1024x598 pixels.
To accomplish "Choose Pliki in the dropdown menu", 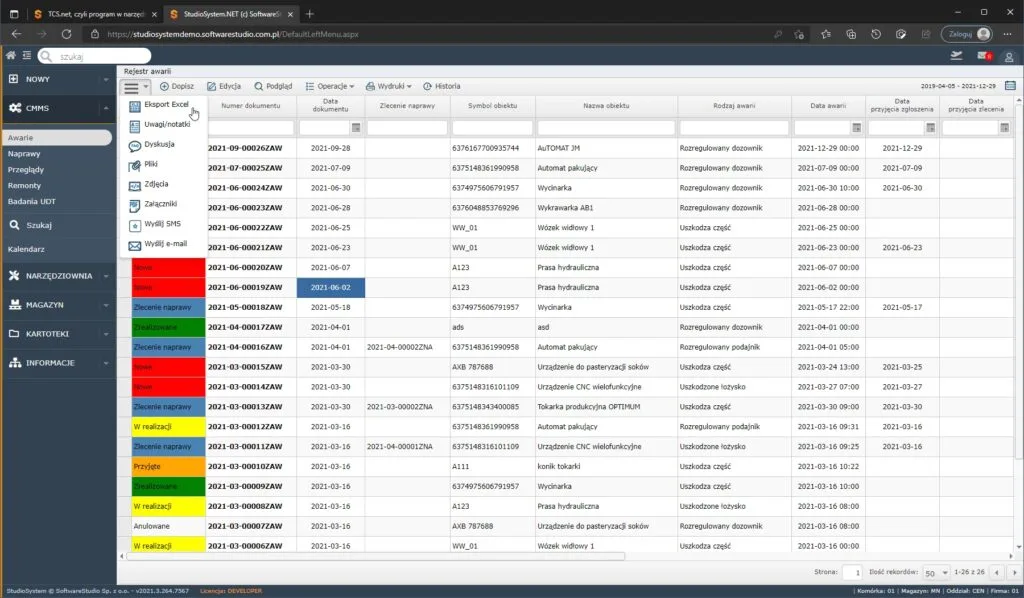I will tap(161, 165).
